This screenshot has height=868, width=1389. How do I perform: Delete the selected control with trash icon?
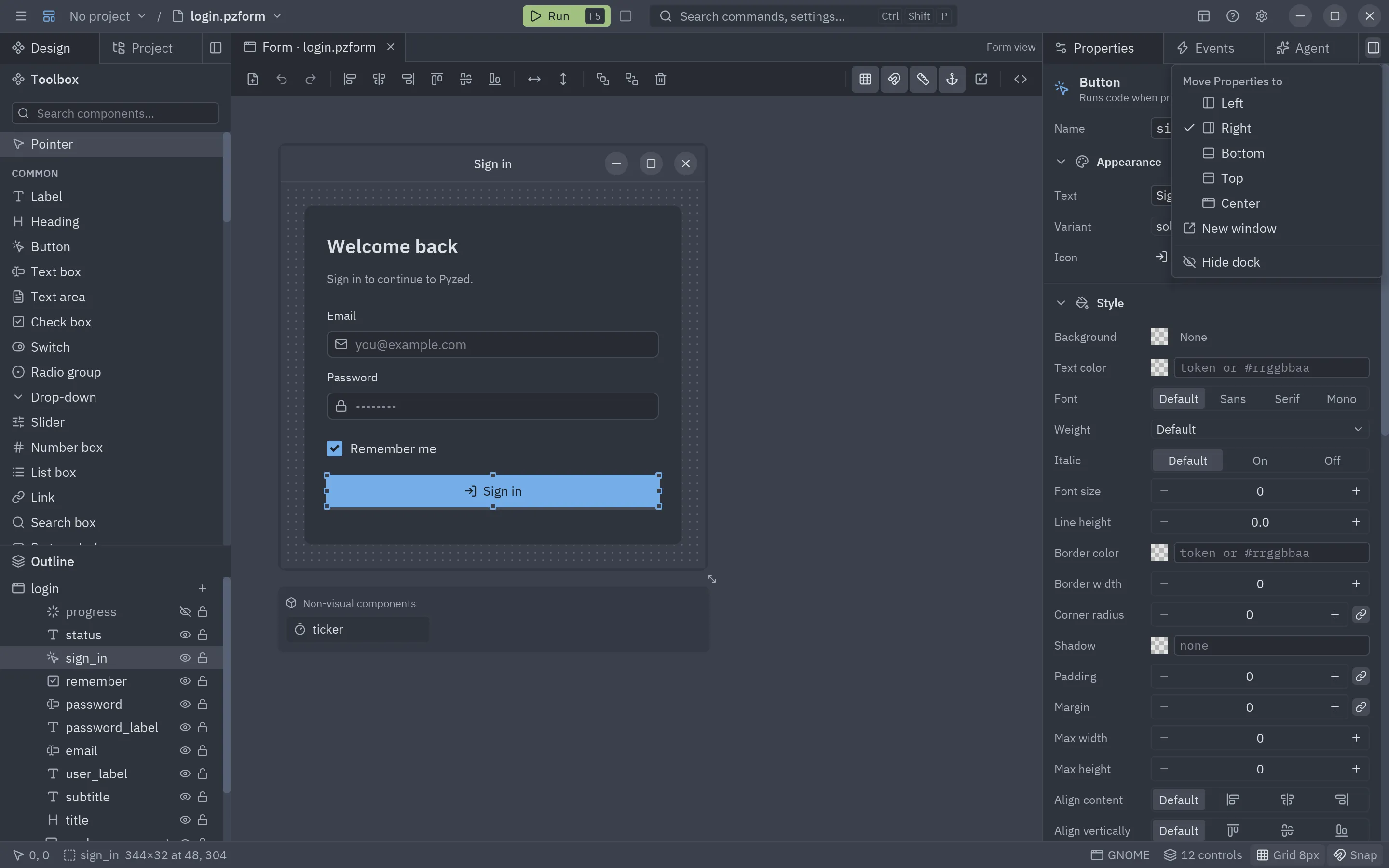tap(661, 79)
